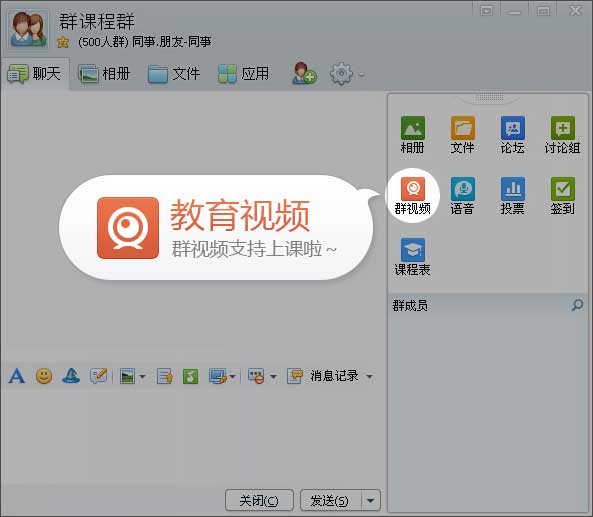Expand the message block options arrow

[273, 377]
